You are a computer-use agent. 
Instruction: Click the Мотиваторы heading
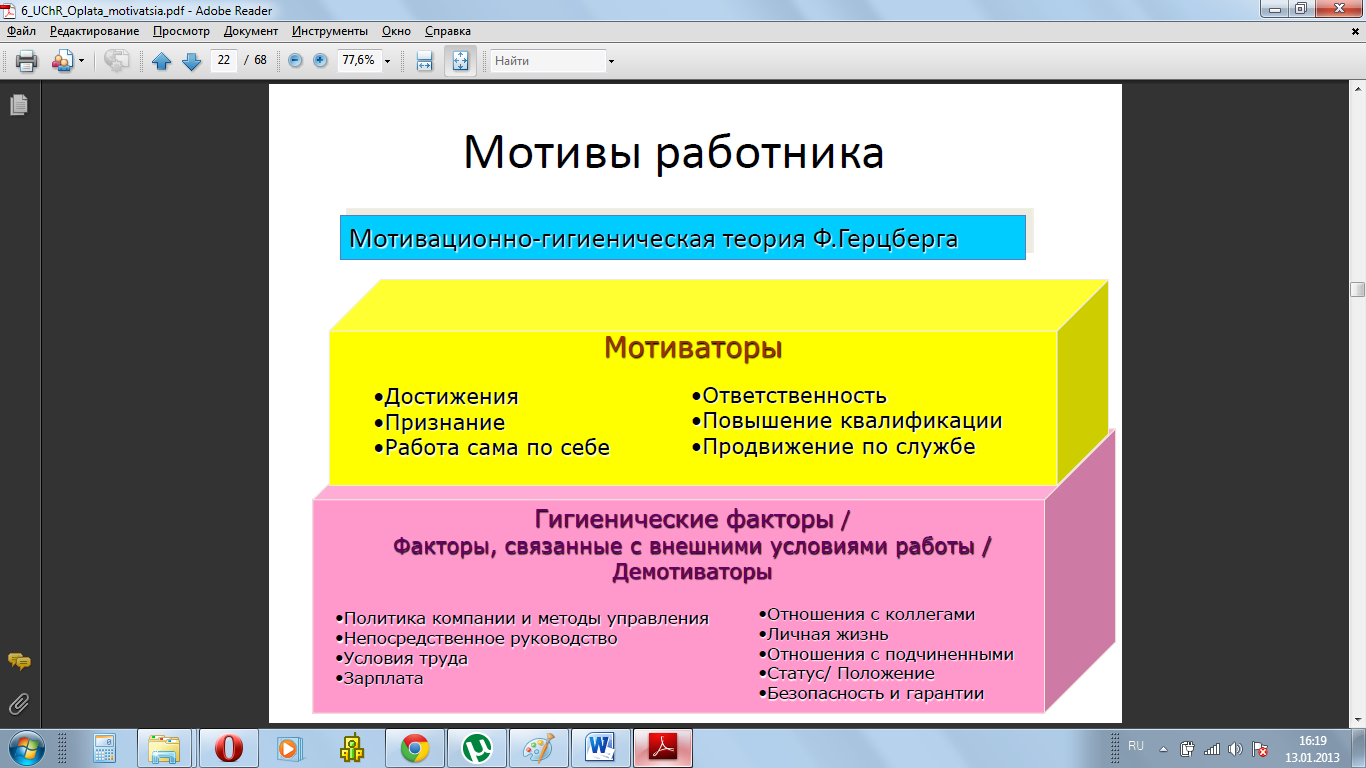[693, 348]
